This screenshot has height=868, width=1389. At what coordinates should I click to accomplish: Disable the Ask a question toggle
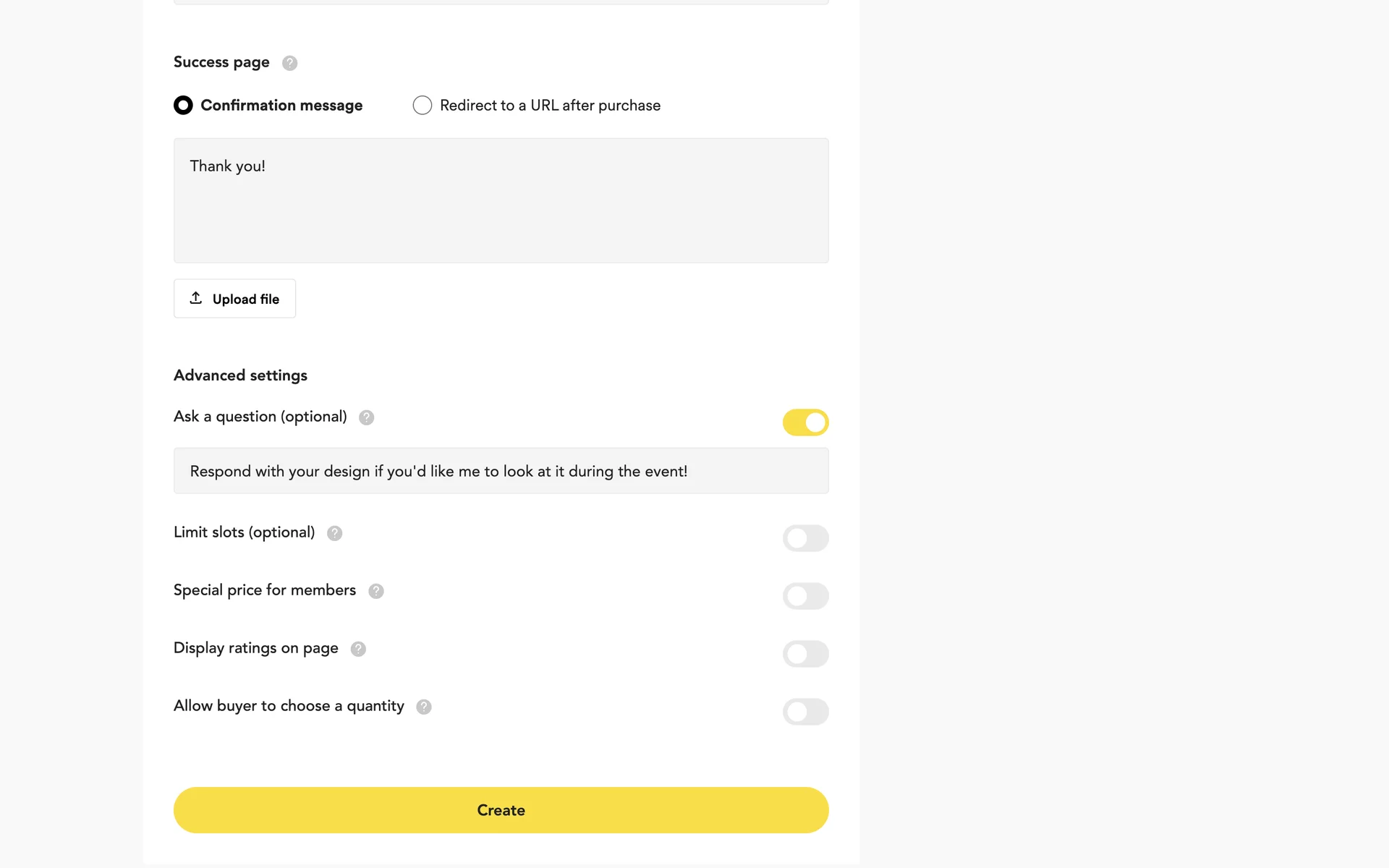tap(805, 422)
